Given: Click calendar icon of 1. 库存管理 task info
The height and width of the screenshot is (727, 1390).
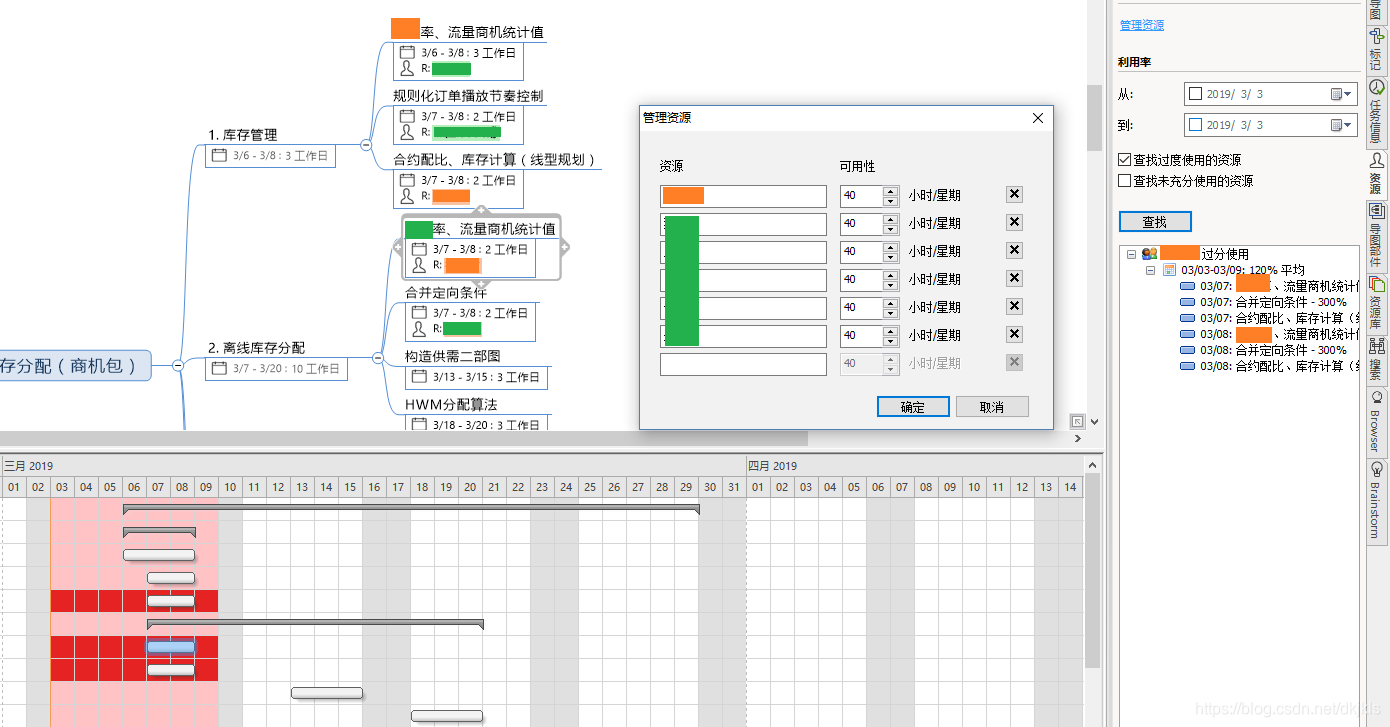Looking at the screenshot, I should click(220, 155).
